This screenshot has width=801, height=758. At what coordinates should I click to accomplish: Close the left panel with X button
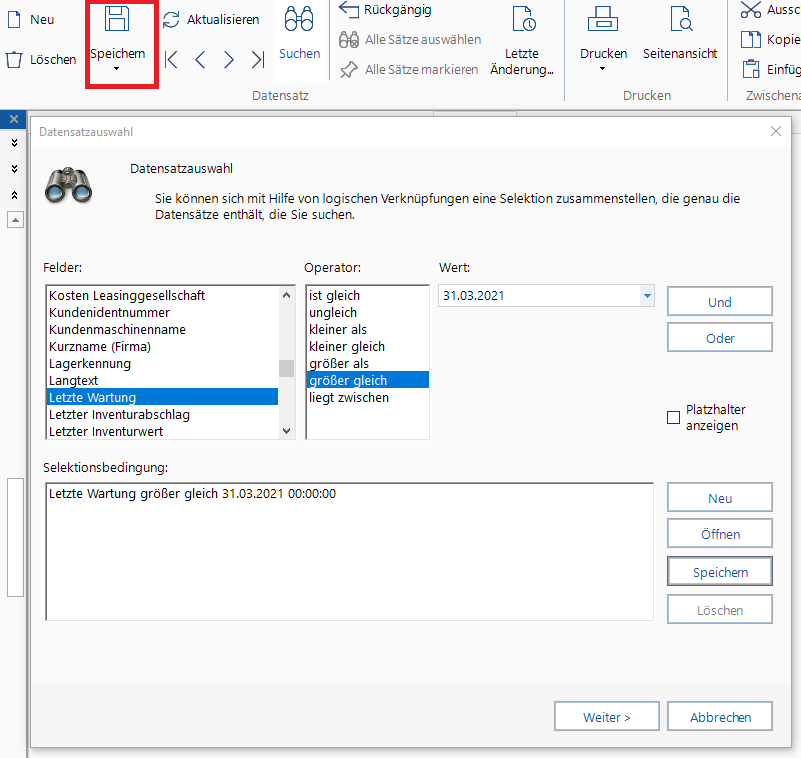click(x=14, y=119)
